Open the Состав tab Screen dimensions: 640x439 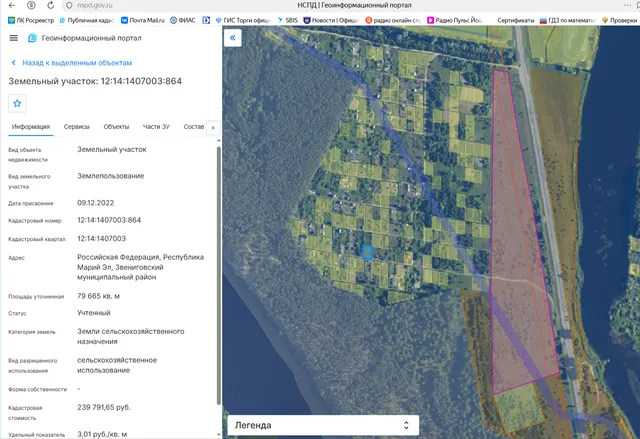[x=193, y=127]
